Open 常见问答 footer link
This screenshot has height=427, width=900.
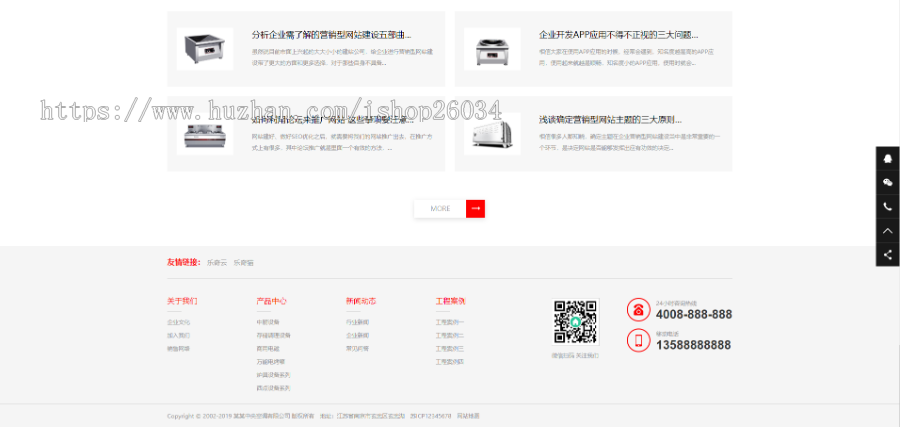[358, 349]
